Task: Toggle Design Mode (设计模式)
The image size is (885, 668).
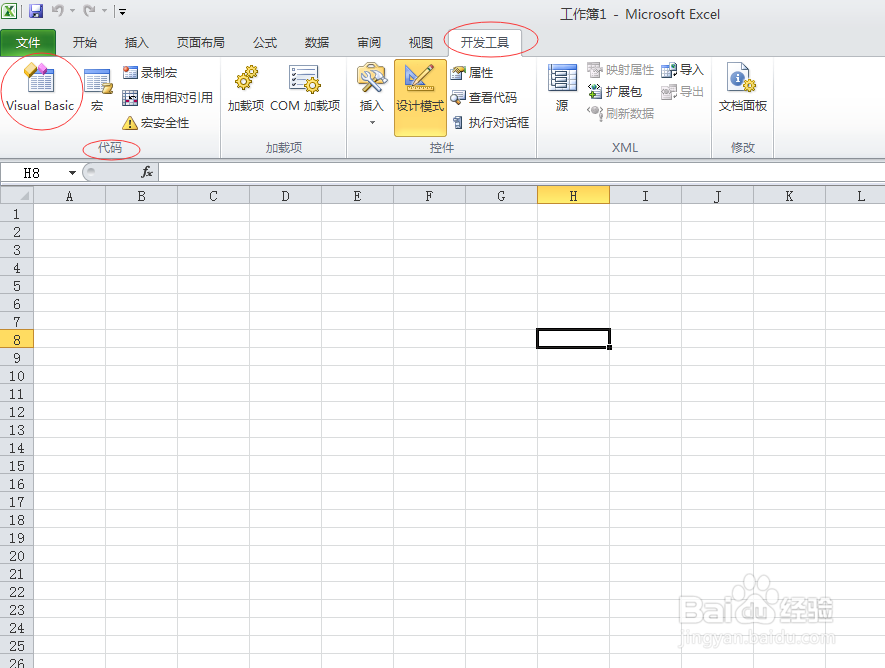Action: [420, 97]
